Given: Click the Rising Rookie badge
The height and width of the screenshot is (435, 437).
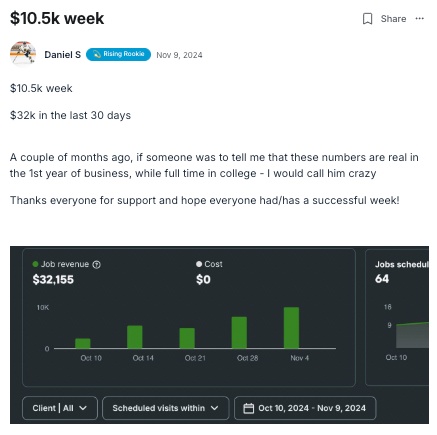Looking at the screenshot, I should tap(118, 54).
